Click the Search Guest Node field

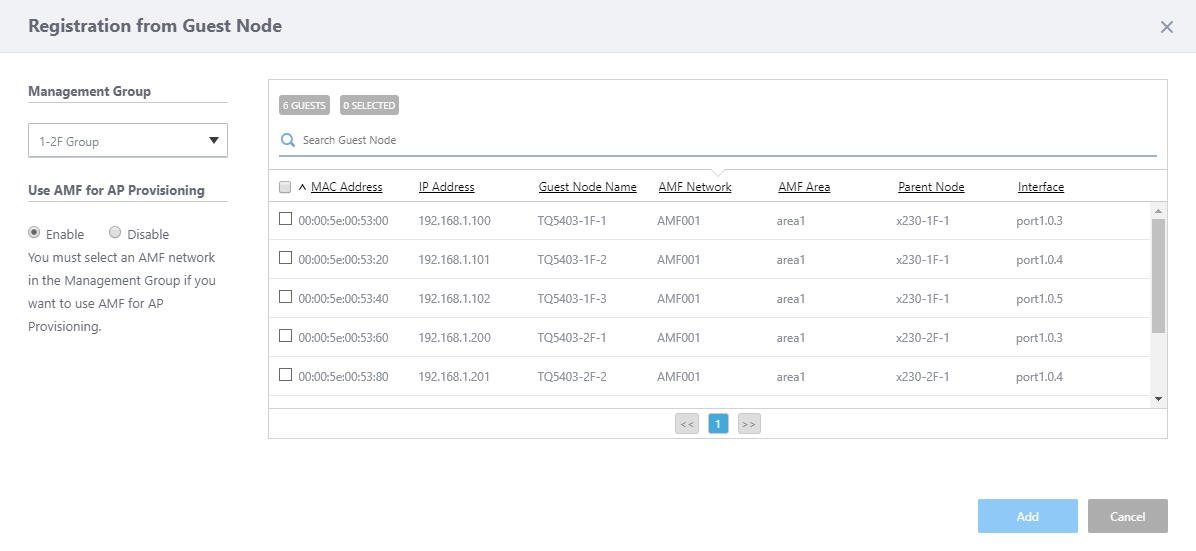718,140
